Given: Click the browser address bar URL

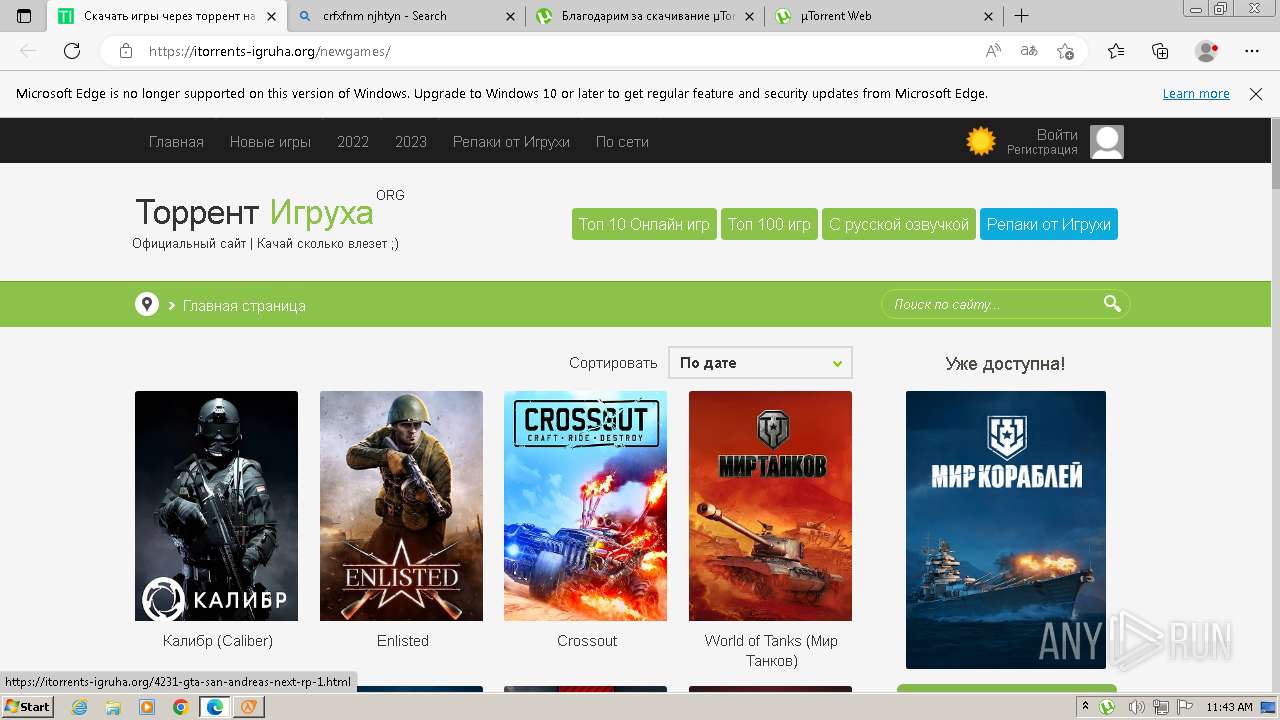Looking at the screenshot, I should click(x=270, y=51).
